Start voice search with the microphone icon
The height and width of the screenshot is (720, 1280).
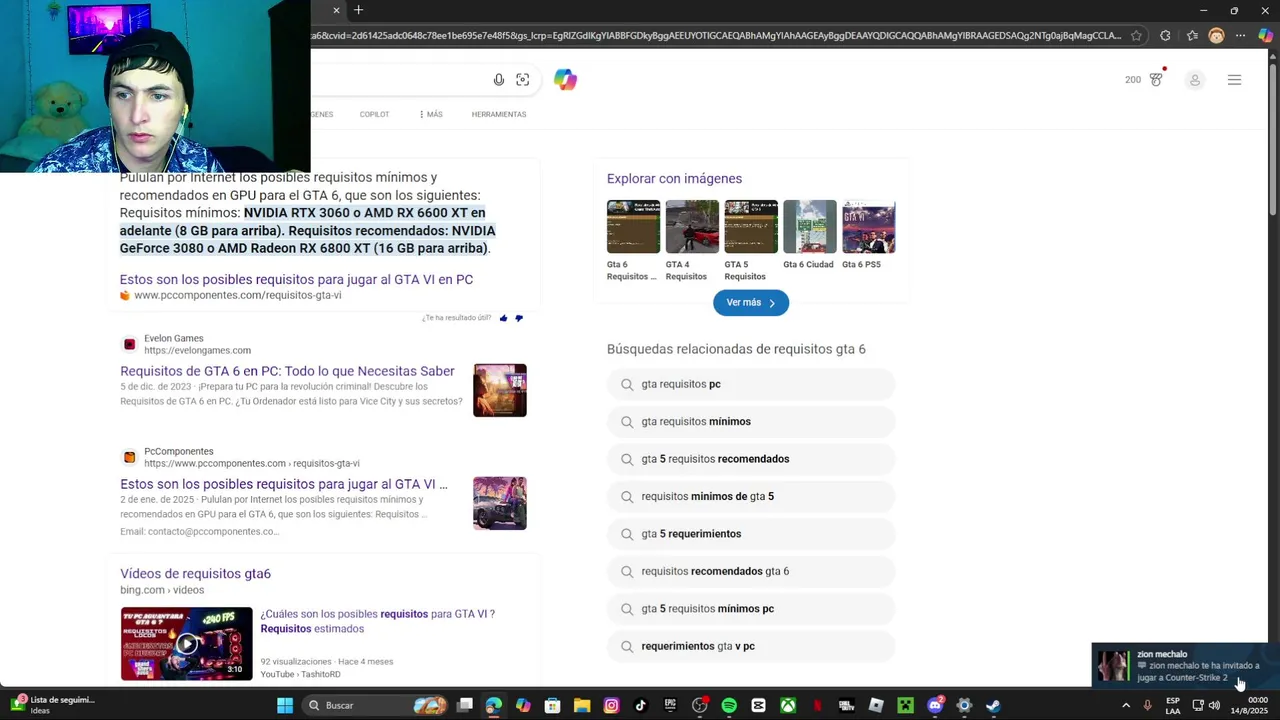pyautogui.click(x=498, y=80)
